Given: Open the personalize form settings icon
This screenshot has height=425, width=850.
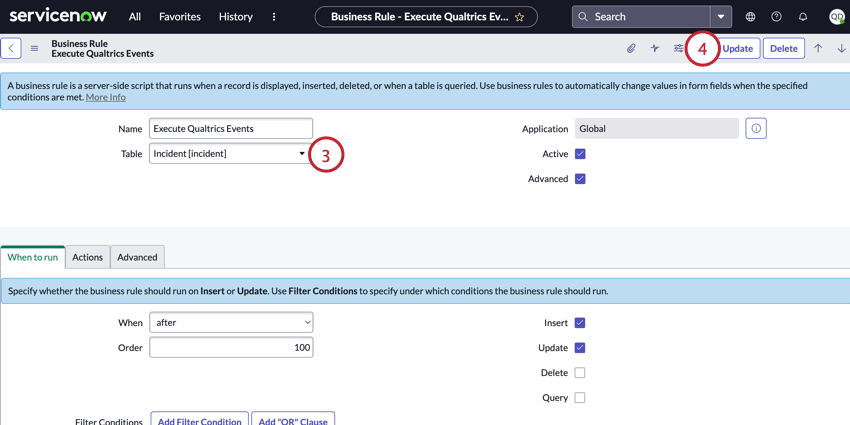Looking at the screenshot, I should pos(679,48).
